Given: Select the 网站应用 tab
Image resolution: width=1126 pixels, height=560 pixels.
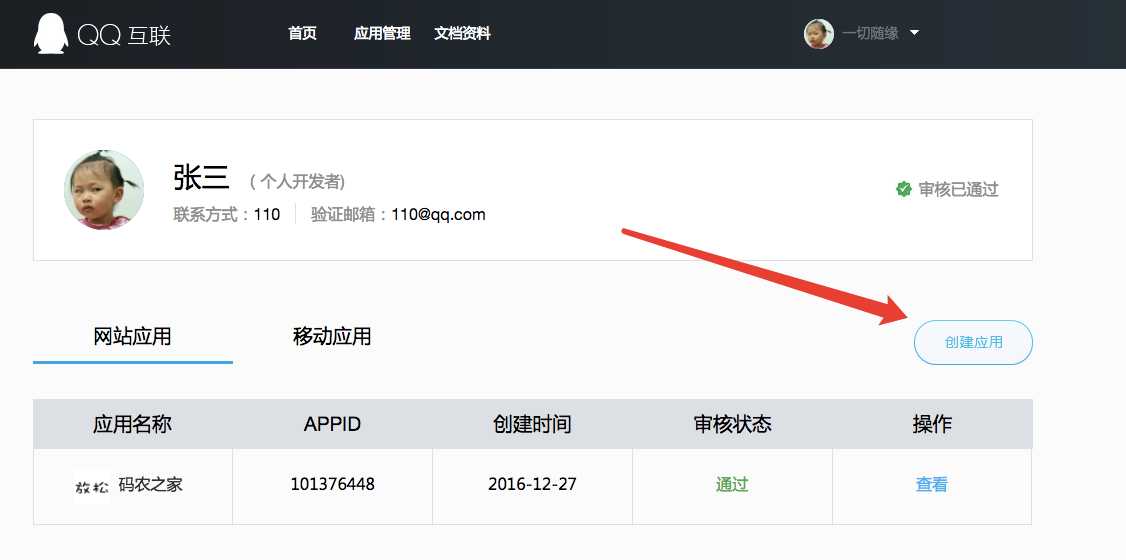Looking at the screenshot, I should pos(133,336).
